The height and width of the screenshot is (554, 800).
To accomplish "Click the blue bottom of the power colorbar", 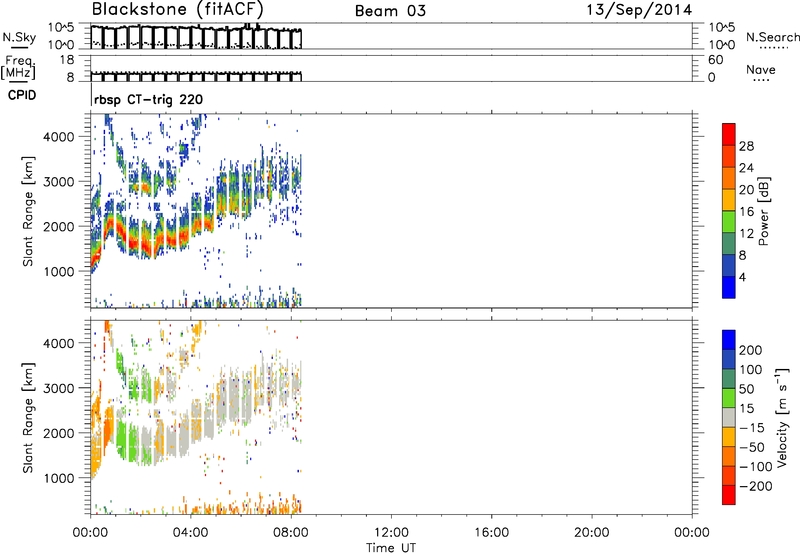I will coord(729,287).
